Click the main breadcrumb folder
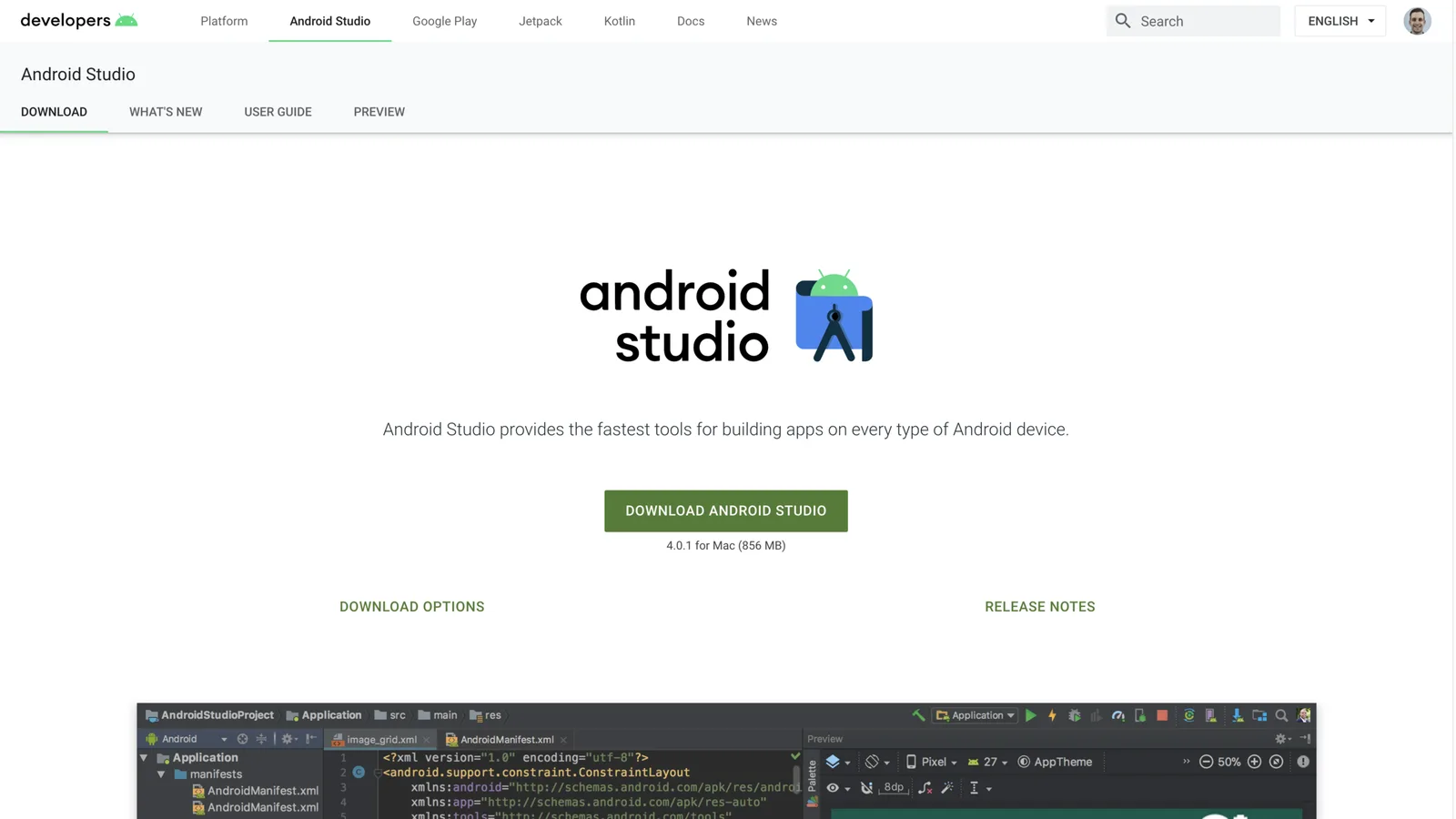 (438, 715)
